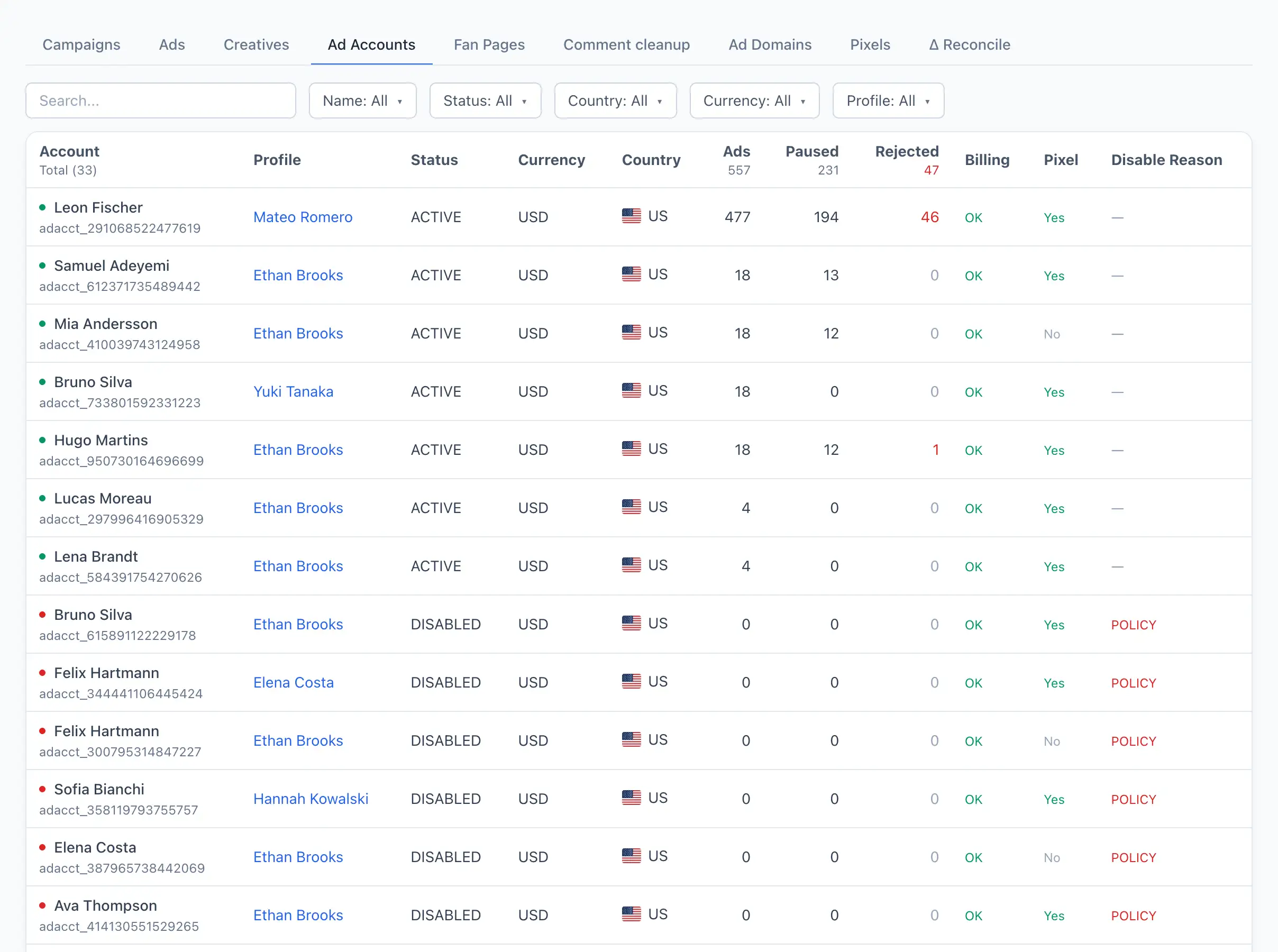Open Mateo Romero profile link
The image size is (1278, 952).
pos(303,217)
